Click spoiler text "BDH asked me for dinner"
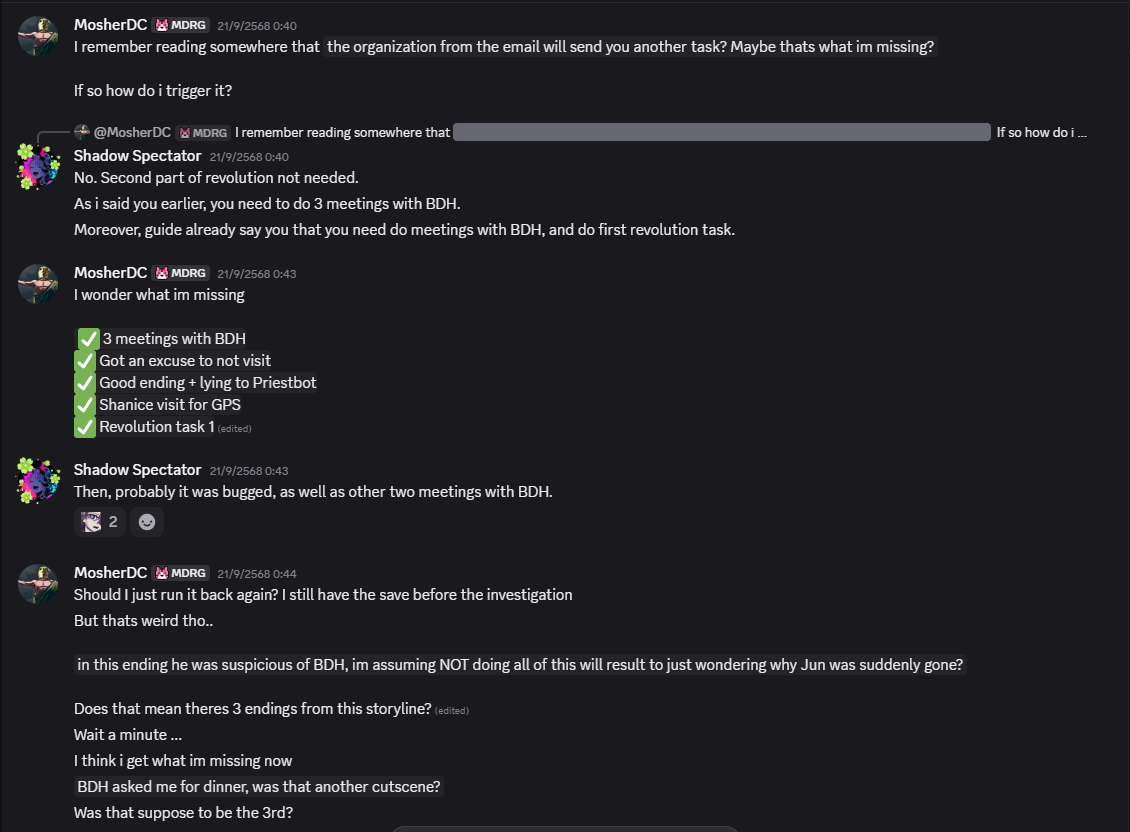 pos(258,787)
